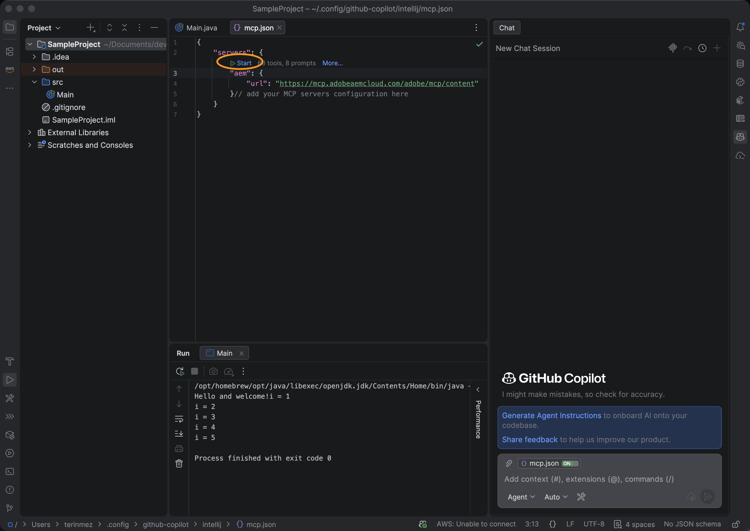This screenshot has height=531, width=750.
Task: Start a new chat with the plus icon
Action: pos(717,48)
